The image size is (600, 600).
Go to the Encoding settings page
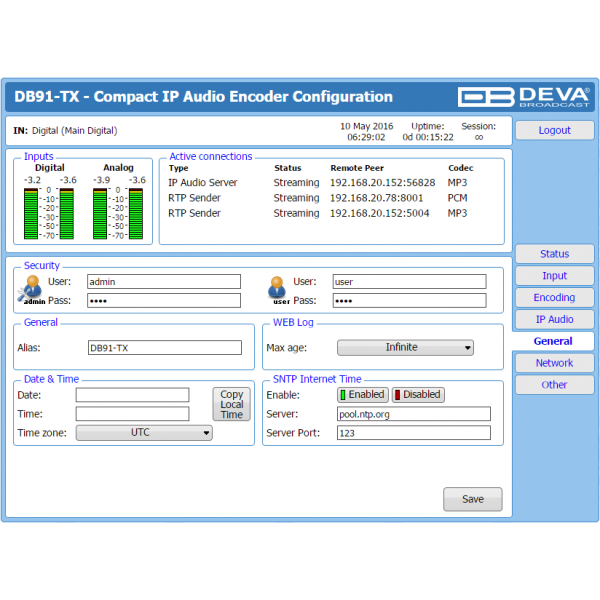(554, 297)
